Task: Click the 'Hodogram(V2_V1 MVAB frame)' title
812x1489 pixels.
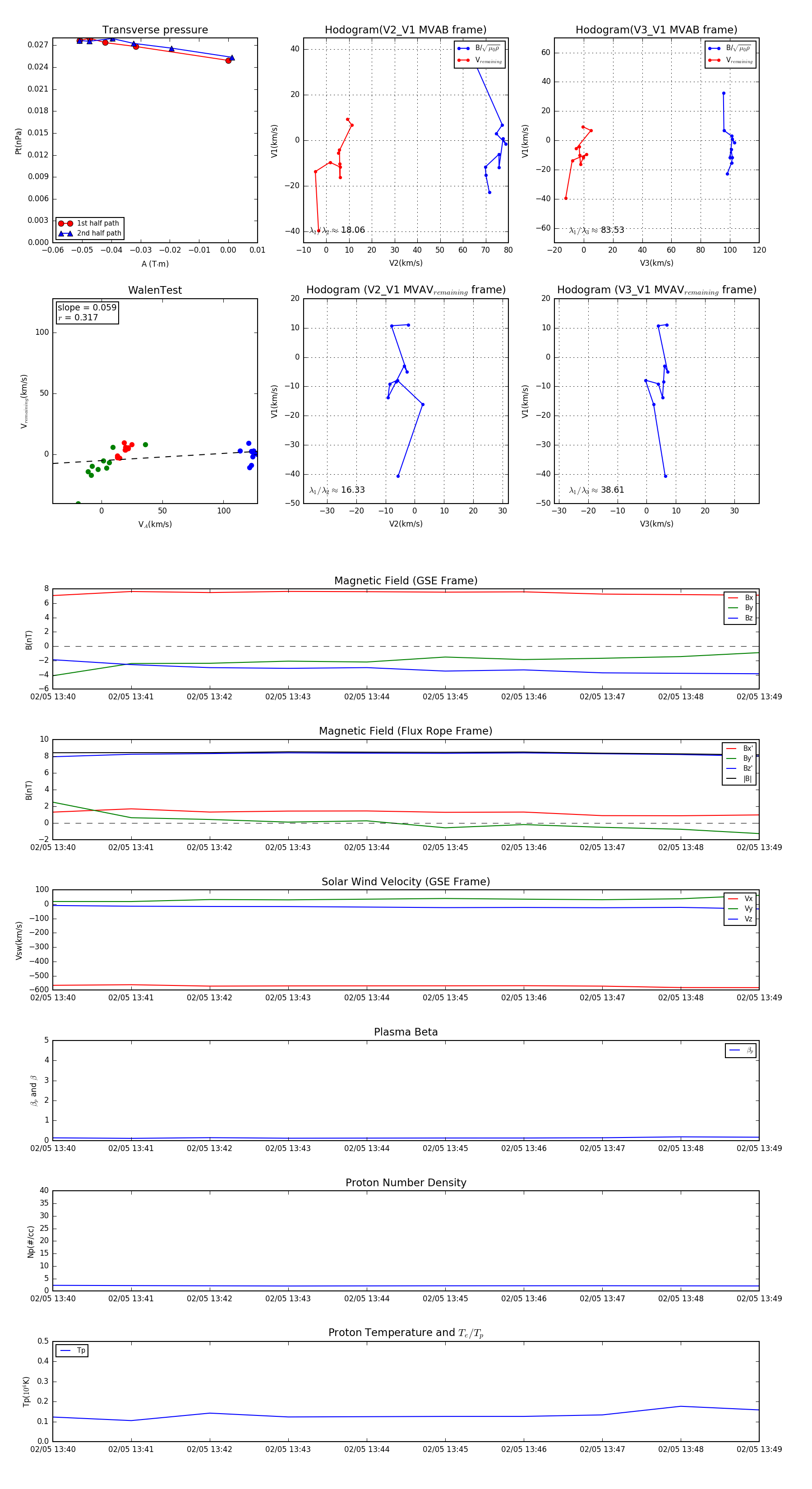Action: pos(406,30)
